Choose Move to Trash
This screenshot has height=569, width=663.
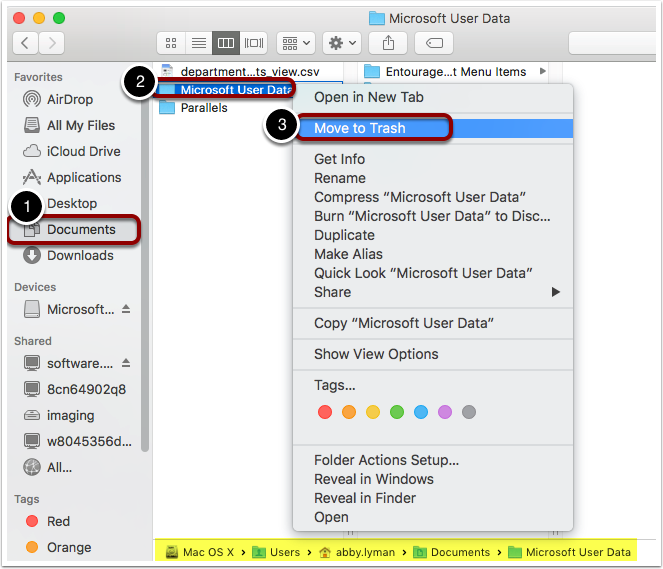pyautogui.click(x=433, y=128)
